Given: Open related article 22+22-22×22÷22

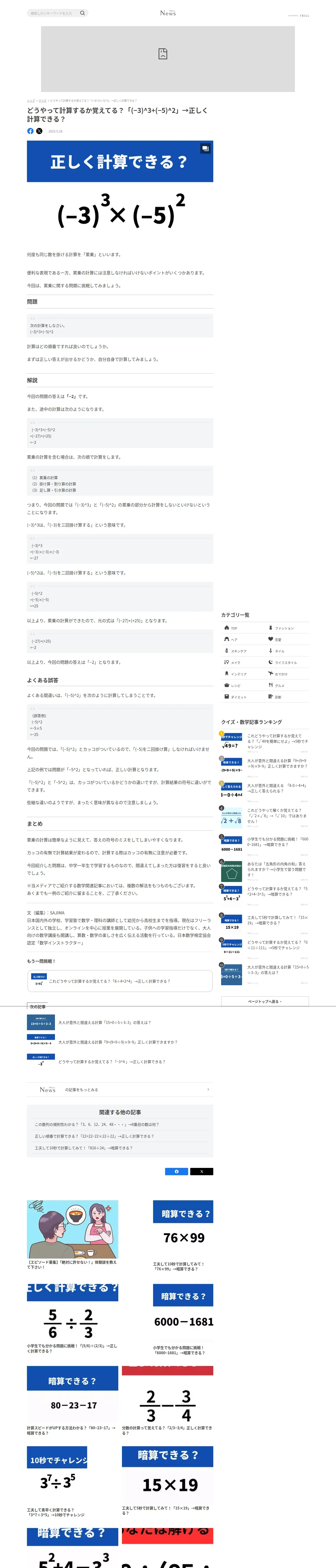Looking at the screenshot, I should 94,1137.
